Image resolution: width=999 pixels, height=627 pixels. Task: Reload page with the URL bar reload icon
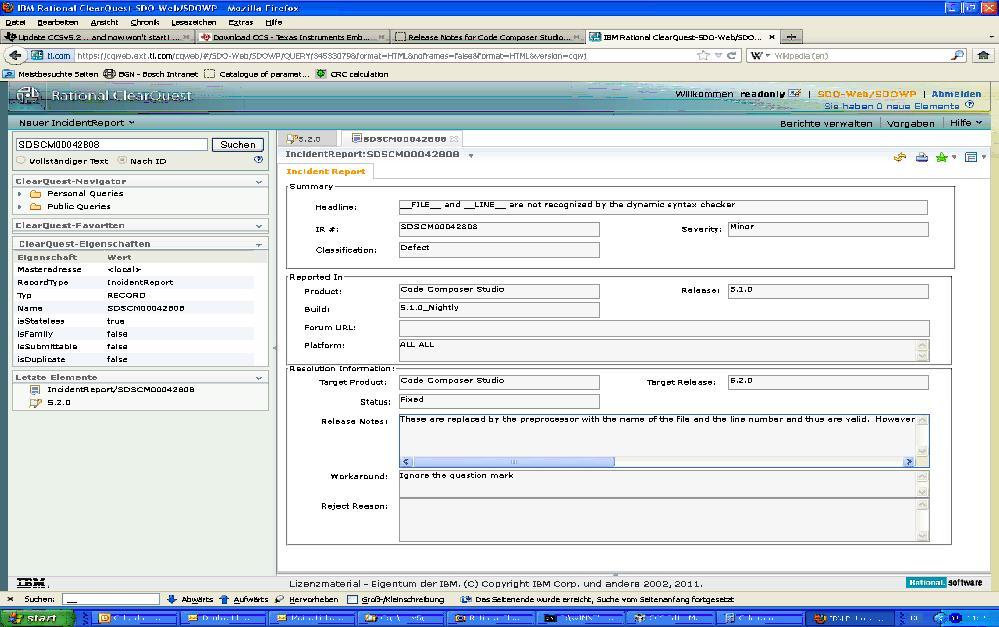(731, 55)
